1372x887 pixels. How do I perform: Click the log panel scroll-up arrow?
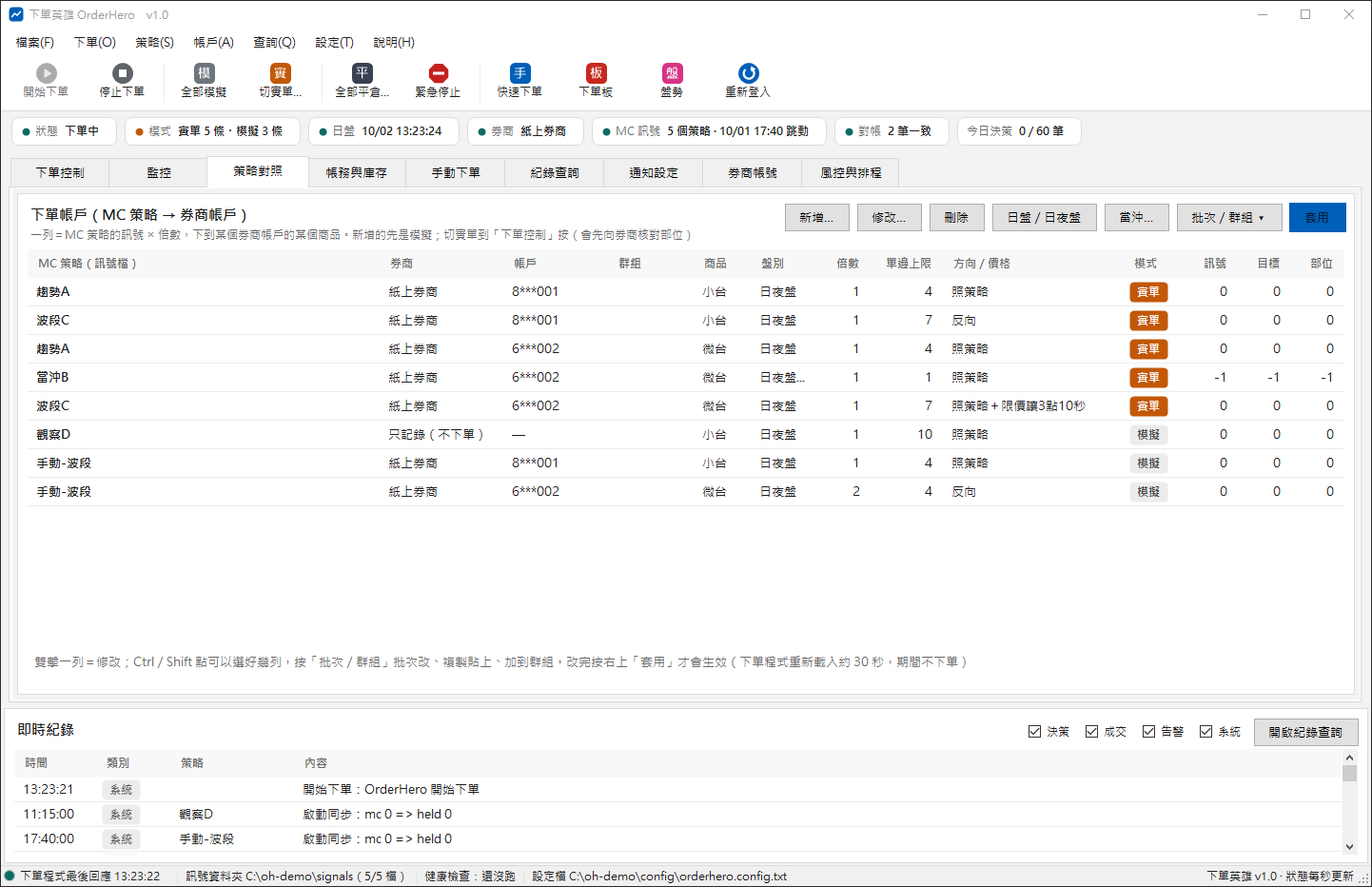(1349, 758)
